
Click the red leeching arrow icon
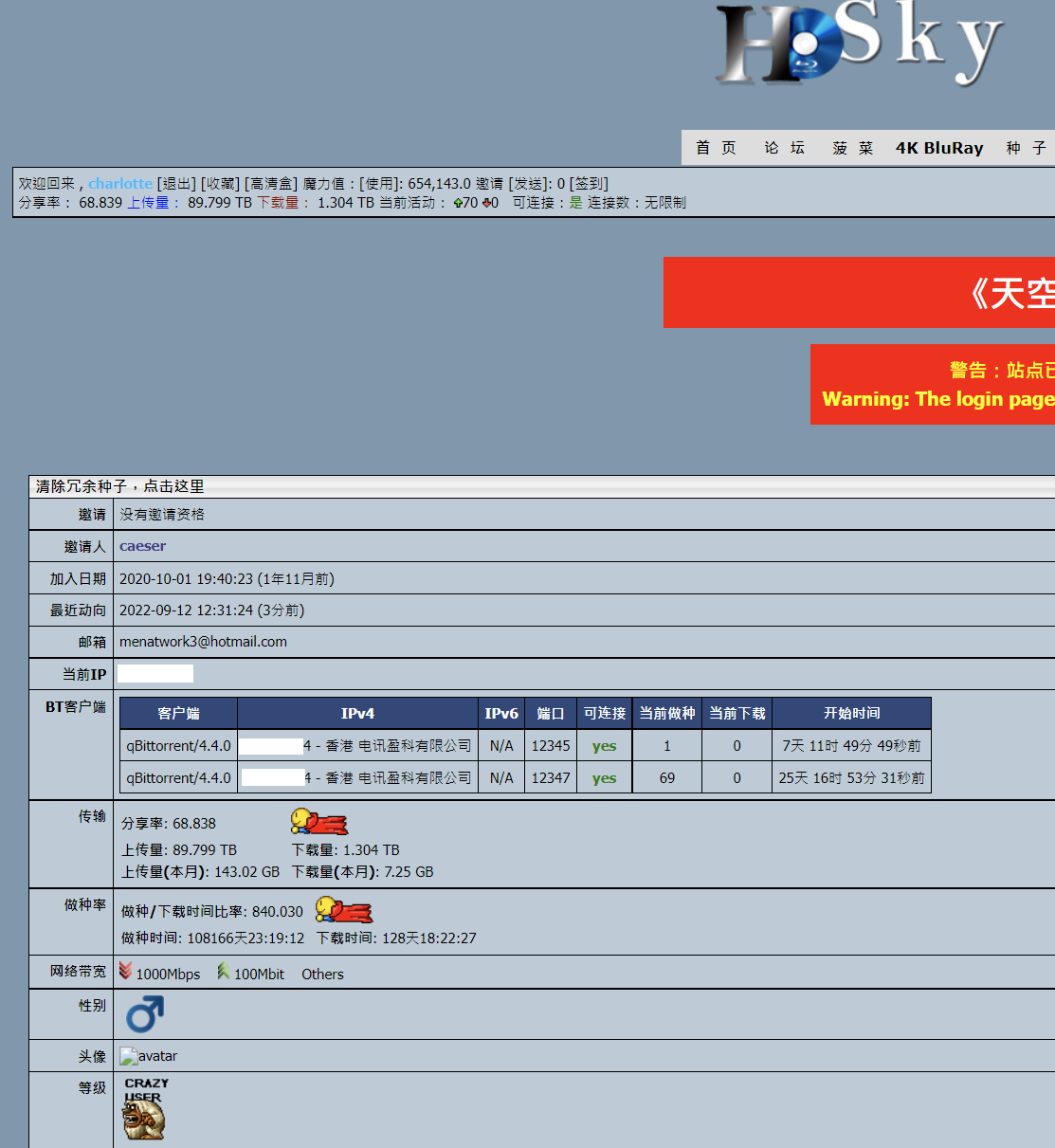(485, 203)
